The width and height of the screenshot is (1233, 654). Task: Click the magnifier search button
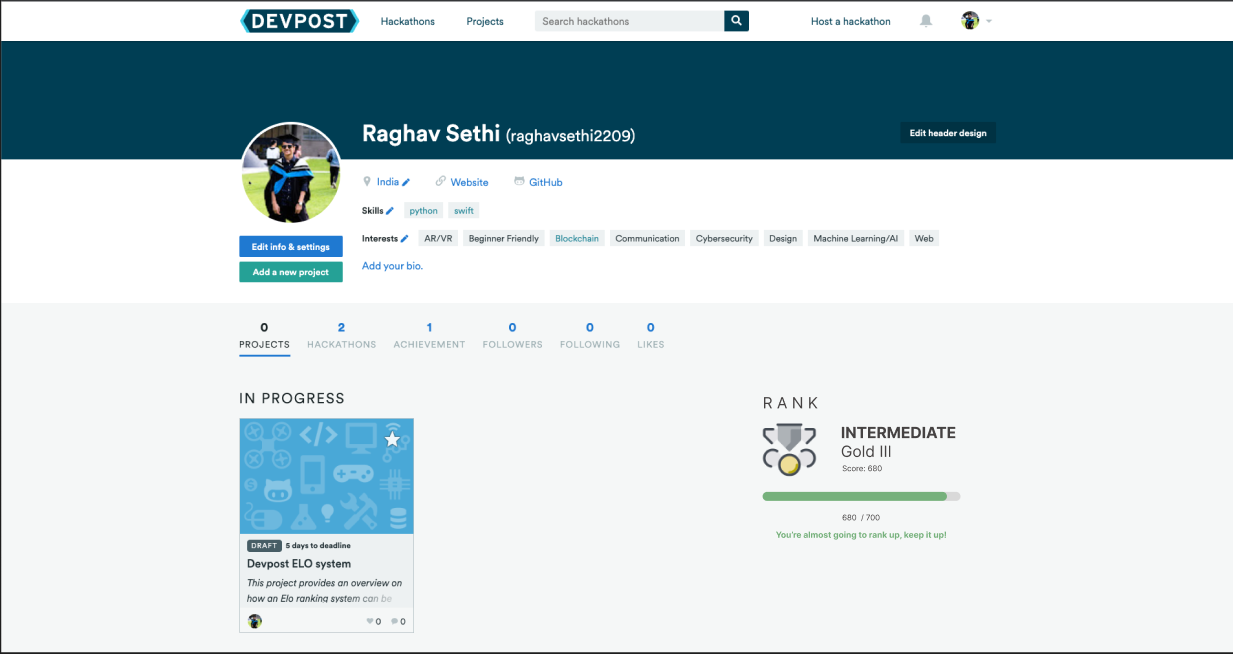point(736,21)
